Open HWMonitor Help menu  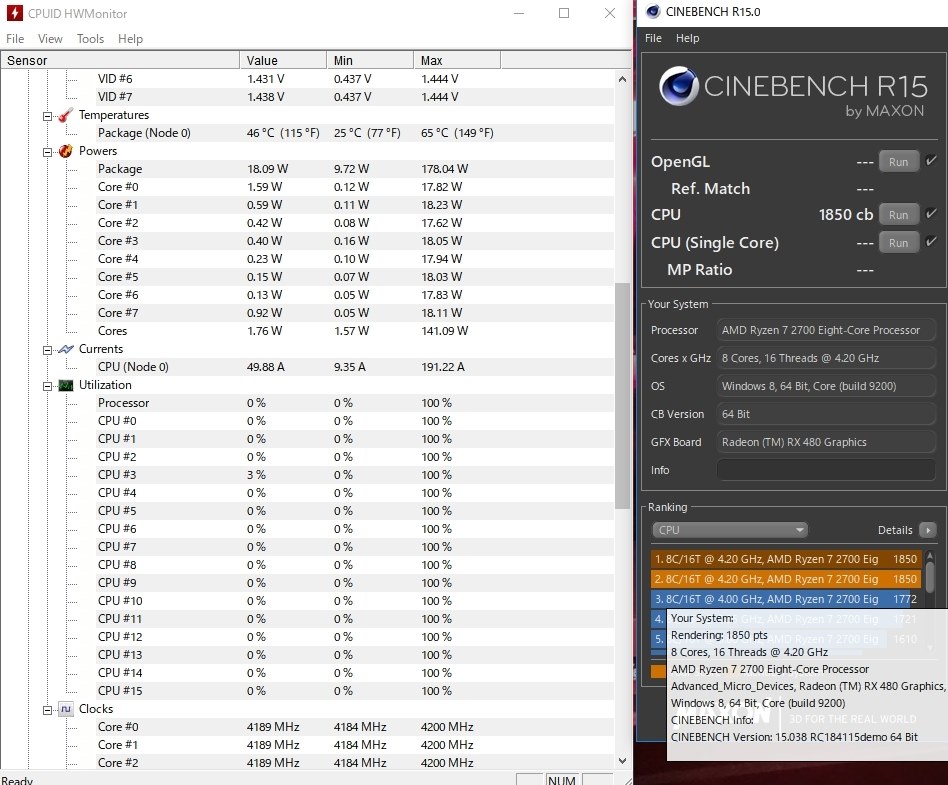pyautogui.click(x=130, y=39)
